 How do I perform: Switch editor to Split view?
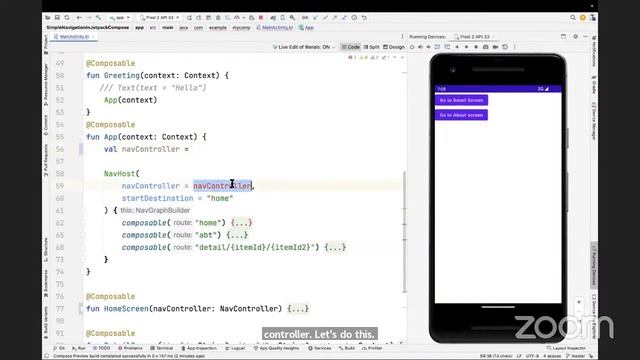(371, 47)
